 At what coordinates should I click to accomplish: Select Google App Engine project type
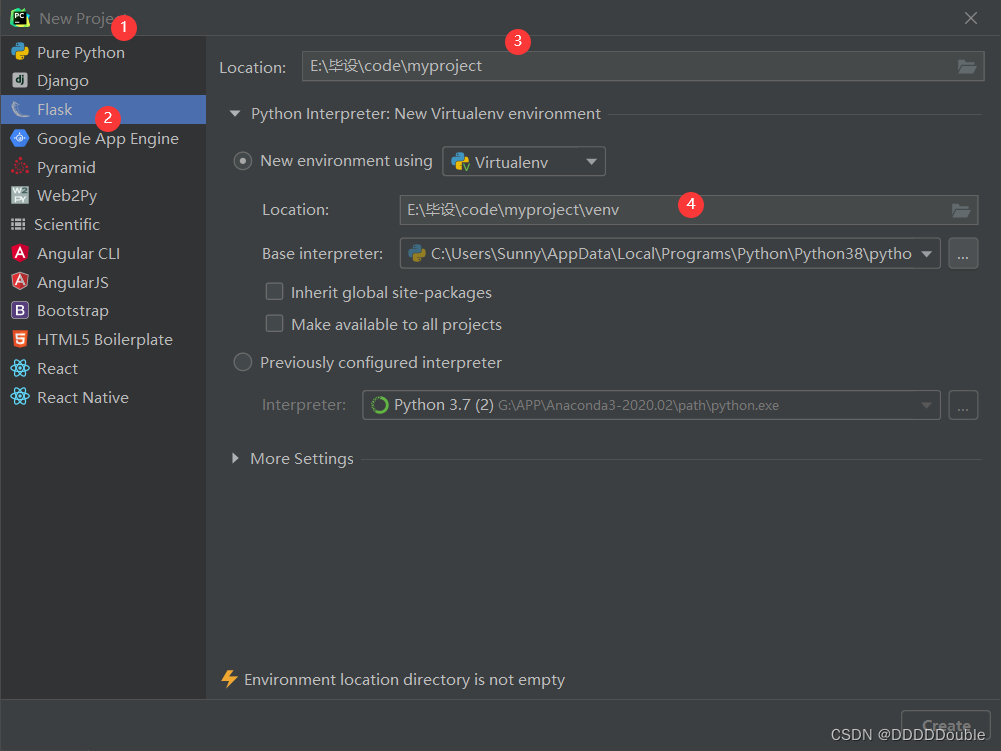103,138
